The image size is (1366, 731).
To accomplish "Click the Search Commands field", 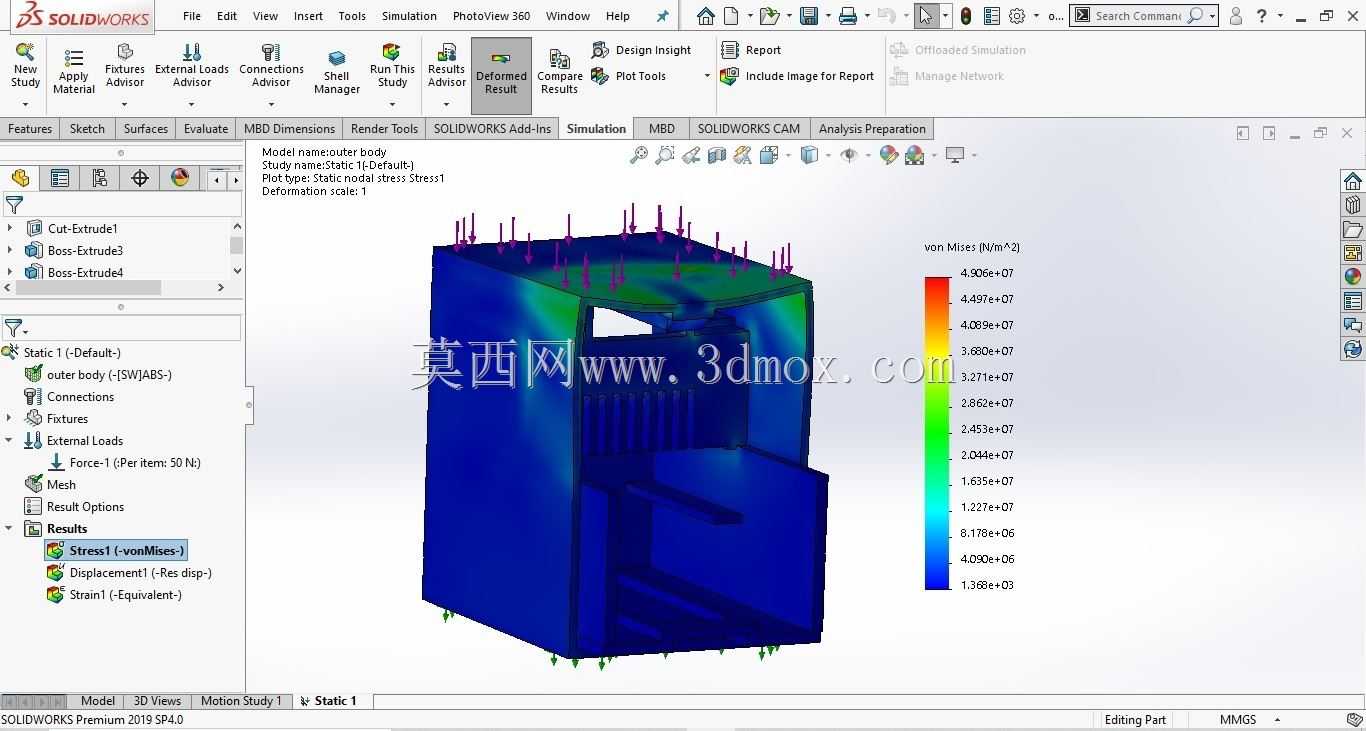I will pyautogui.click(x=1137, y=16).
